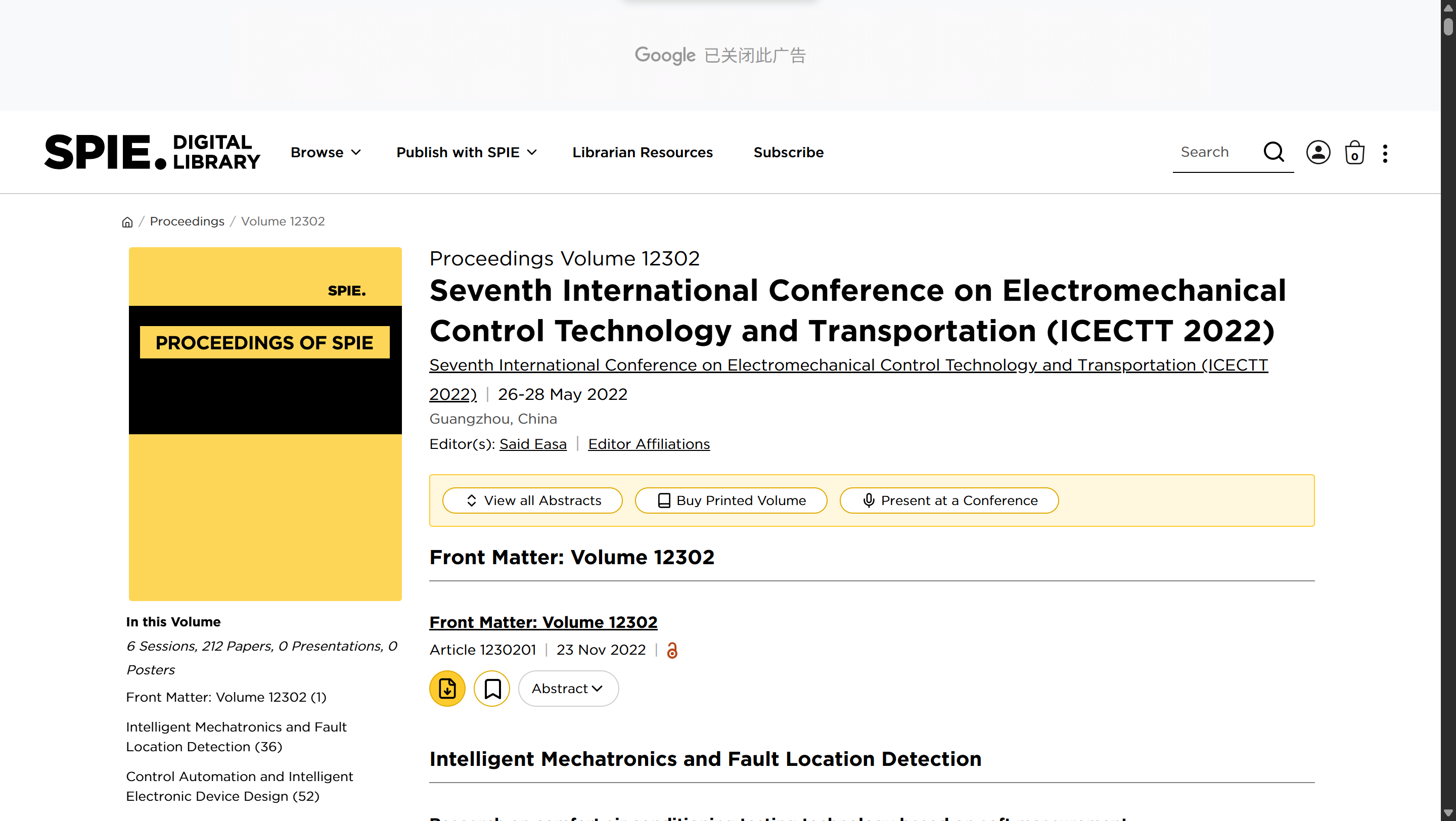
Task: Open editor Said Easa's page
Action: [x=532, y=444]
